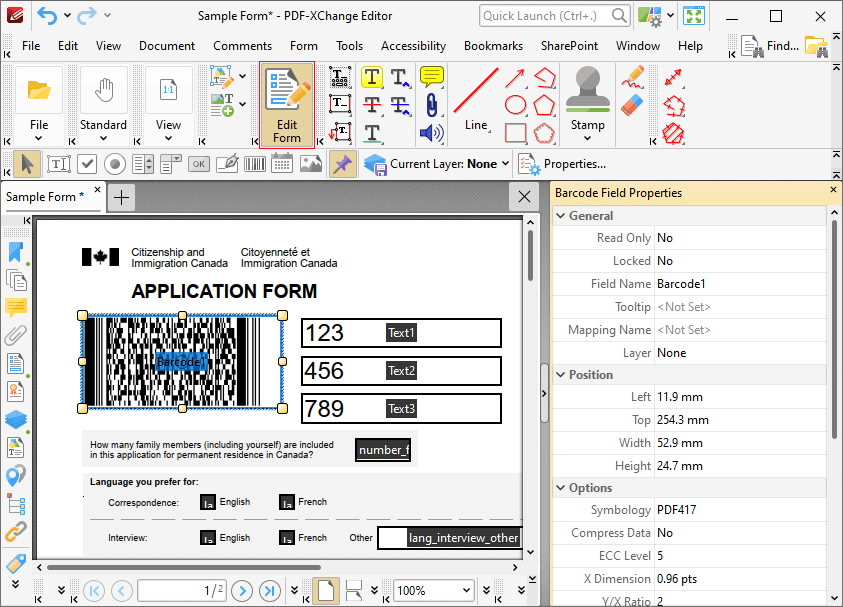843x607 pixels.
Task: Select the List Box field tool
Action: tap(143, 164)
